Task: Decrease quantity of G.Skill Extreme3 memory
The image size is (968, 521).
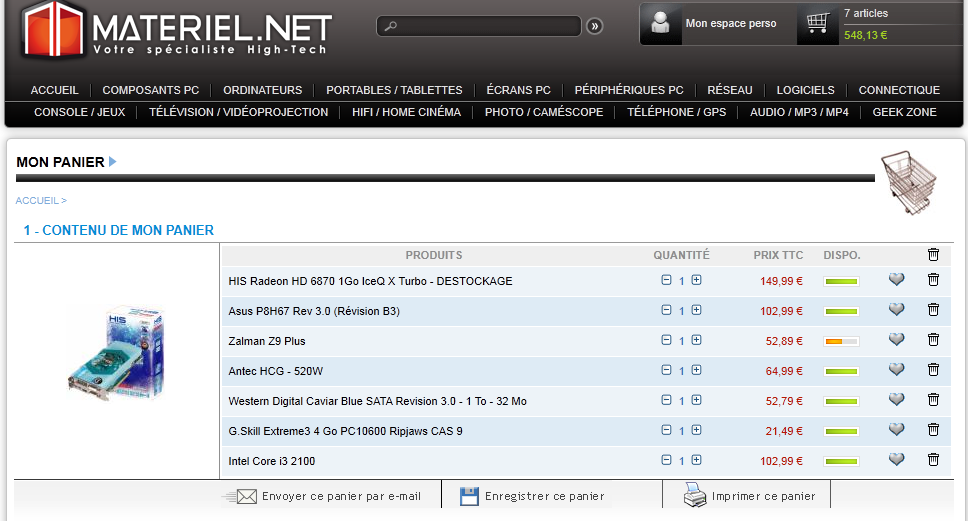Action: pyautogui.click(x=667, y=430)
